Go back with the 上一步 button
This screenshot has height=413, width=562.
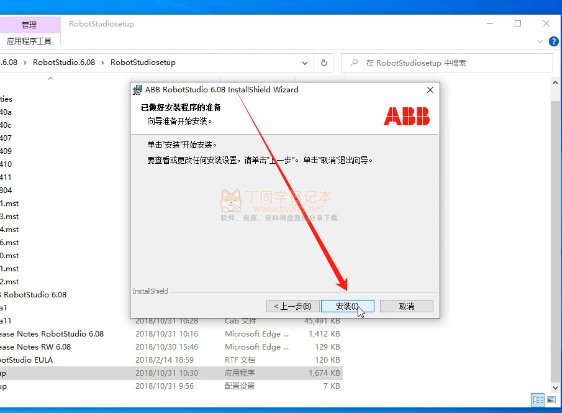[292, 306]
